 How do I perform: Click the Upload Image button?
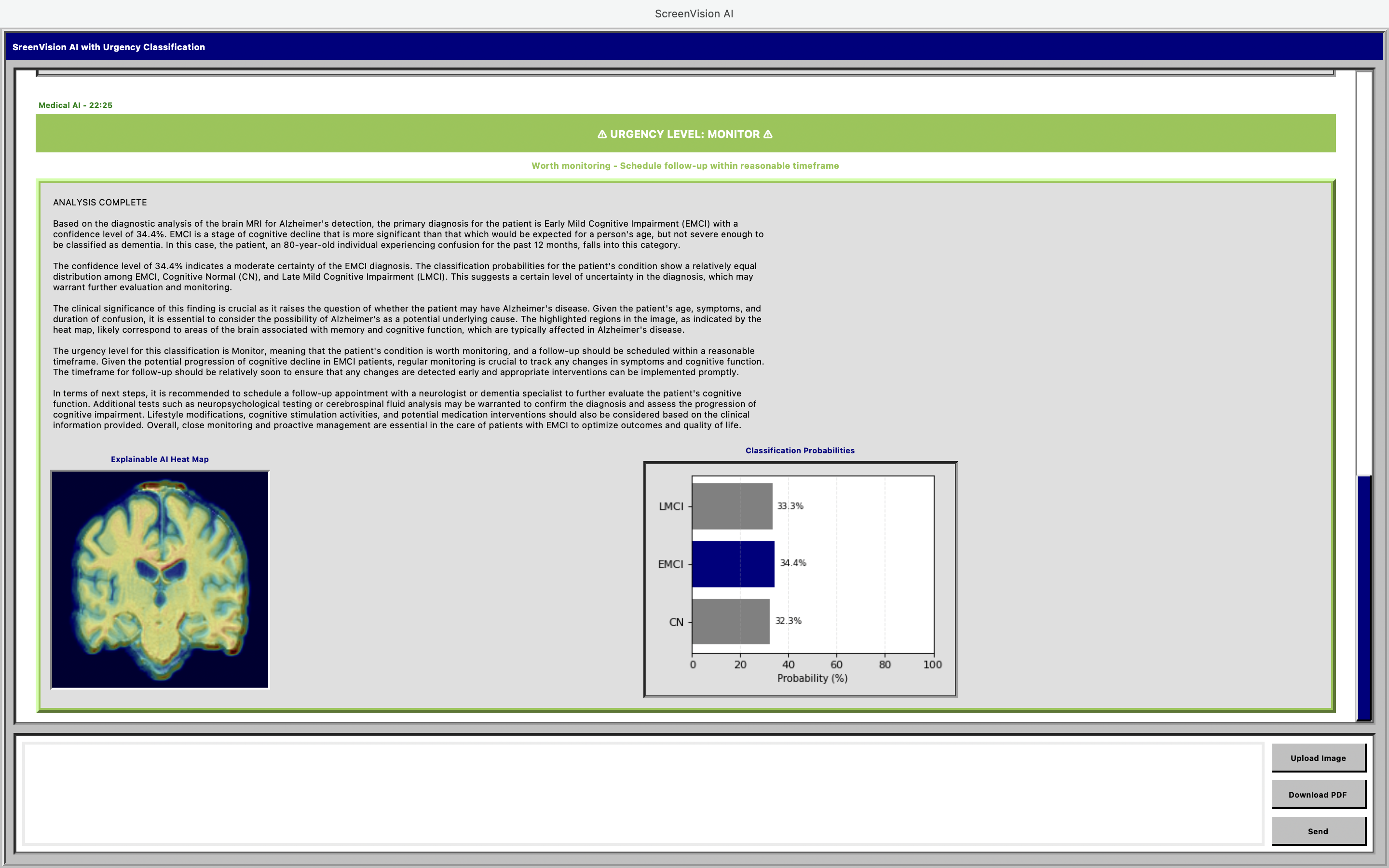(1319, 758)
